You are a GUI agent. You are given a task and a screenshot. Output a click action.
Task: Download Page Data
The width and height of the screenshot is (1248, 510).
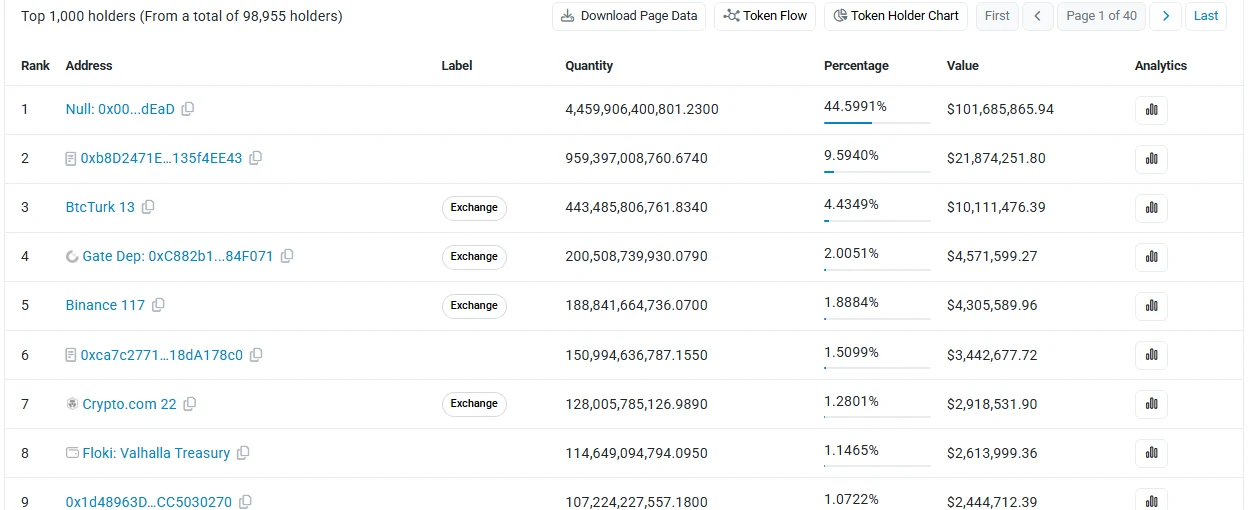pyautogui.click(x=629, y=16)
